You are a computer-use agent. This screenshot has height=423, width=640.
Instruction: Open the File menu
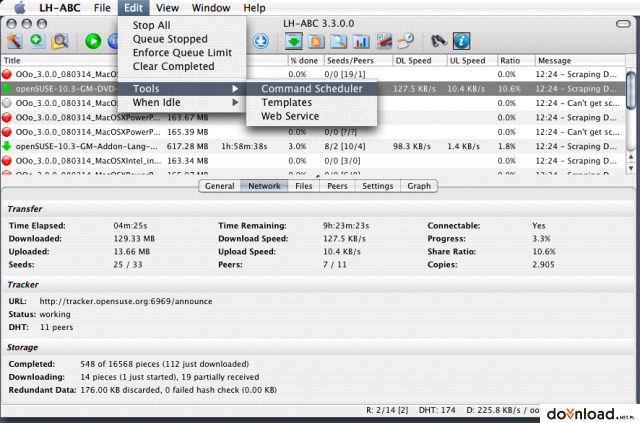click(x=102, y=8)
